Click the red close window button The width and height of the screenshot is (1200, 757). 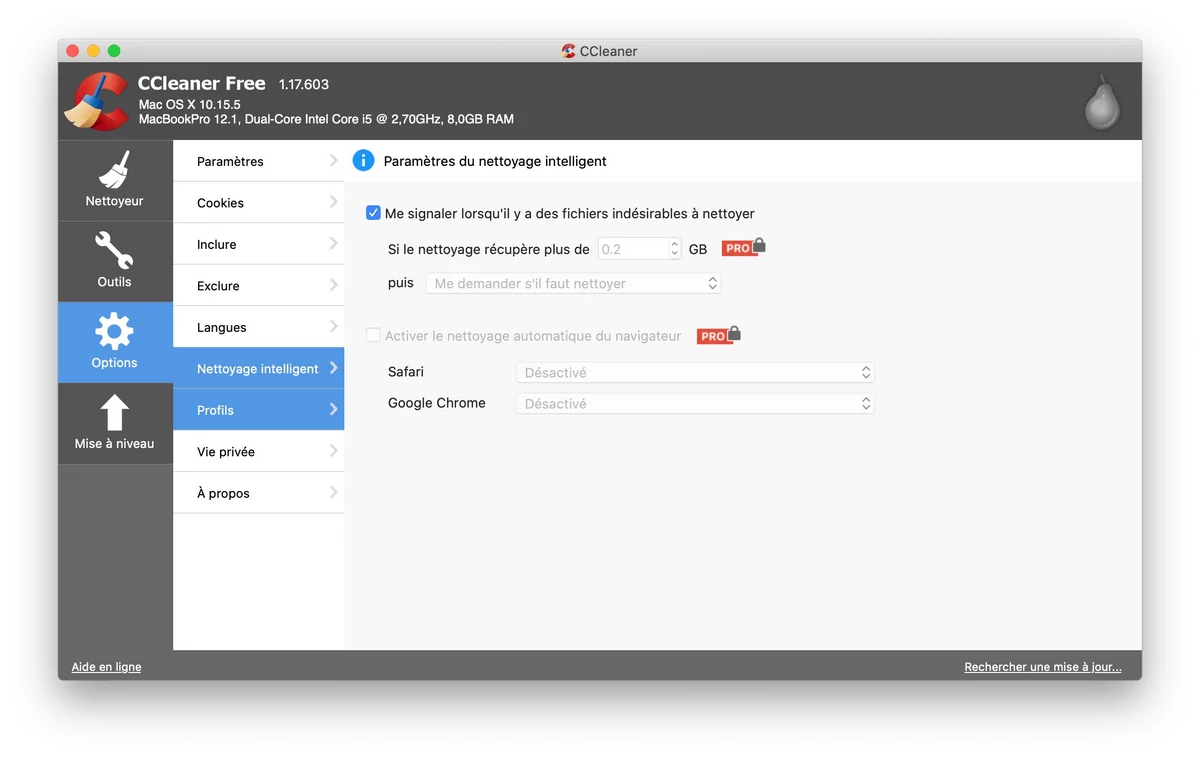click(72, 51)
